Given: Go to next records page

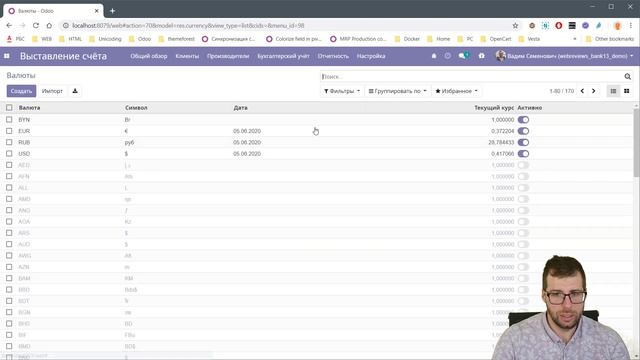Looking at the screenshot, I should 593,91.
